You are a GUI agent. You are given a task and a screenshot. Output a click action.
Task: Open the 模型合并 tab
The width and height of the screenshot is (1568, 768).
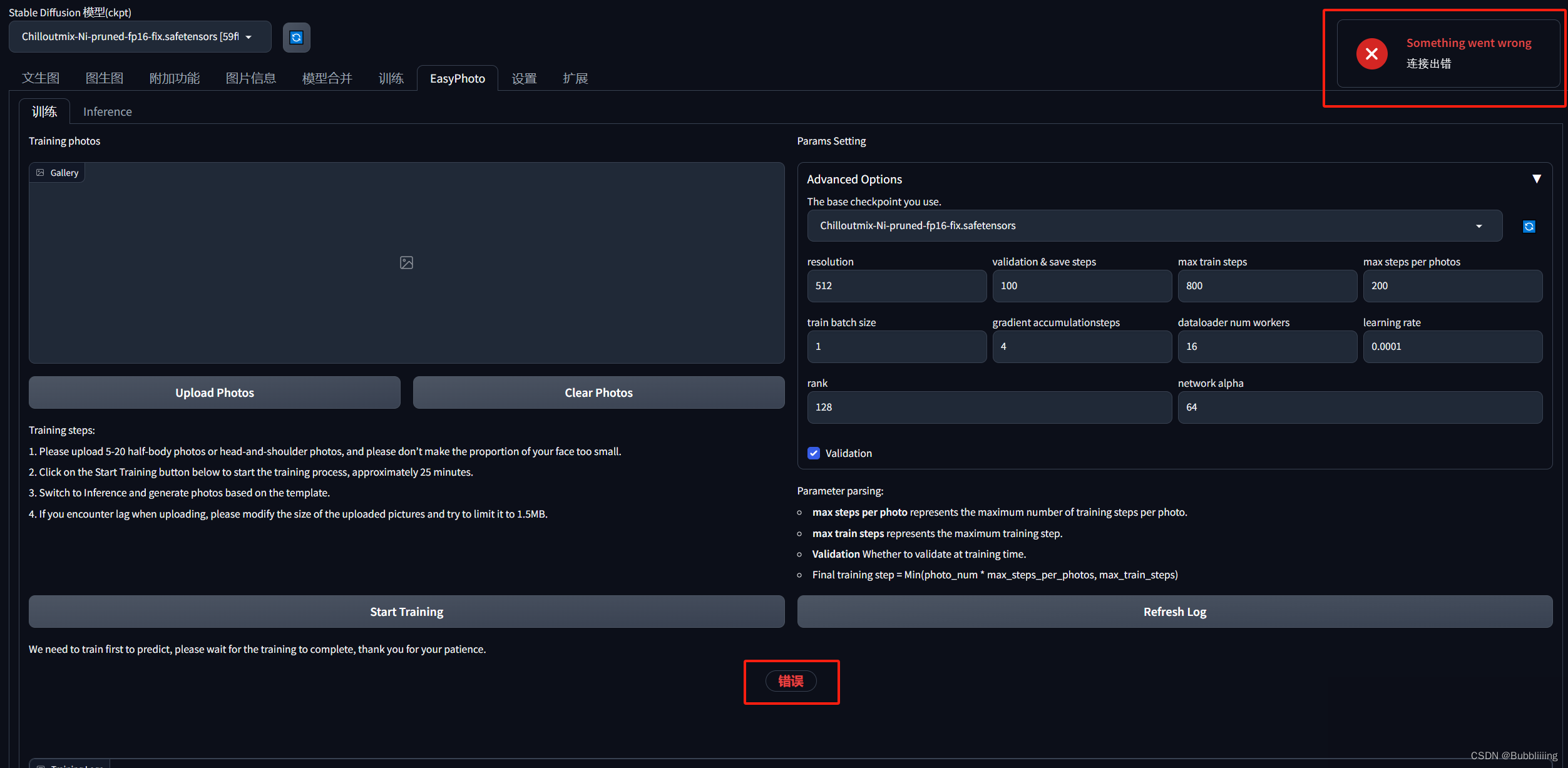click(x=327, y=78)
